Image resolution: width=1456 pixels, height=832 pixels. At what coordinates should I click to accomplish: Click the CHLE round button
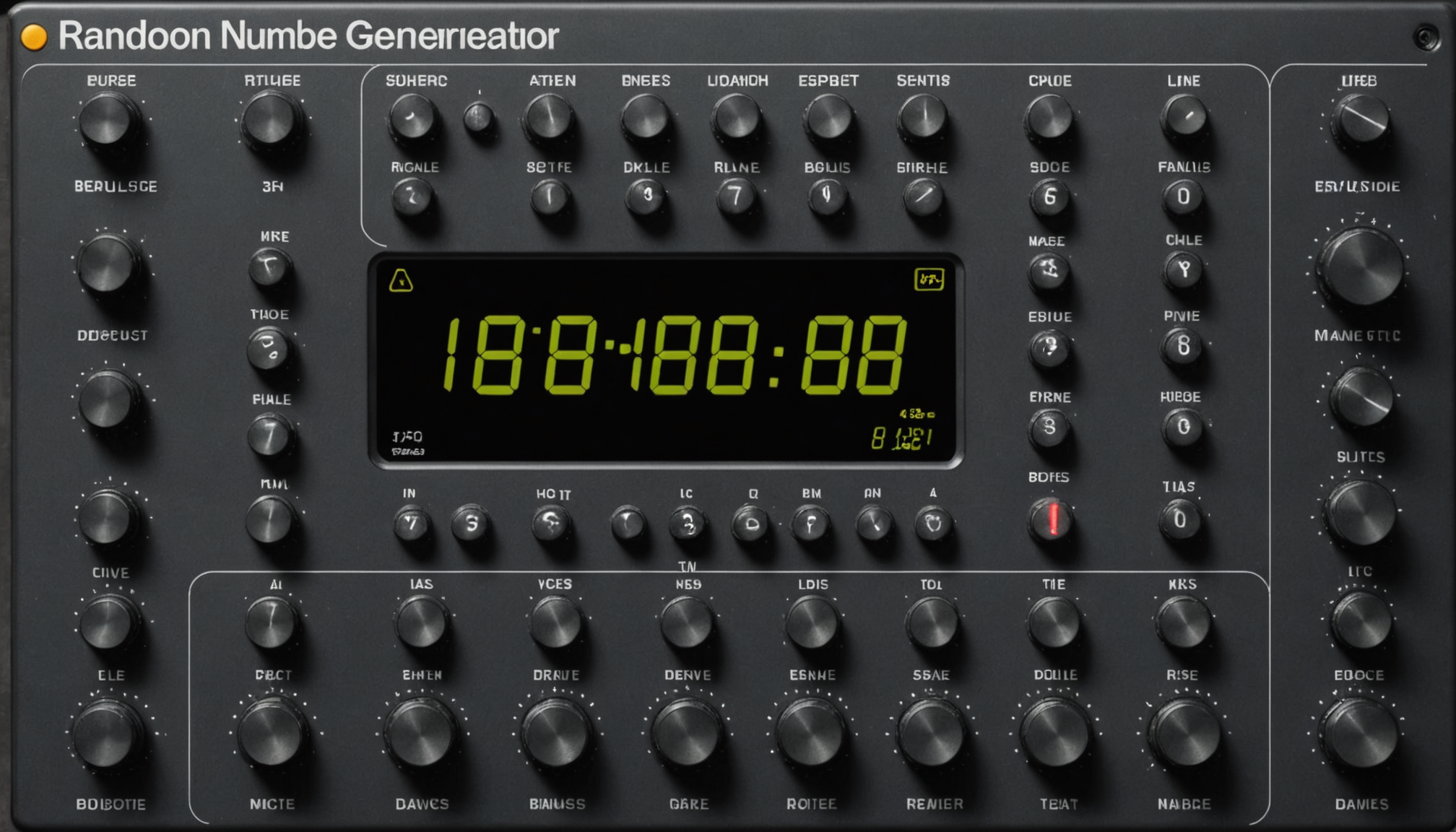[x=1183, y=269]
